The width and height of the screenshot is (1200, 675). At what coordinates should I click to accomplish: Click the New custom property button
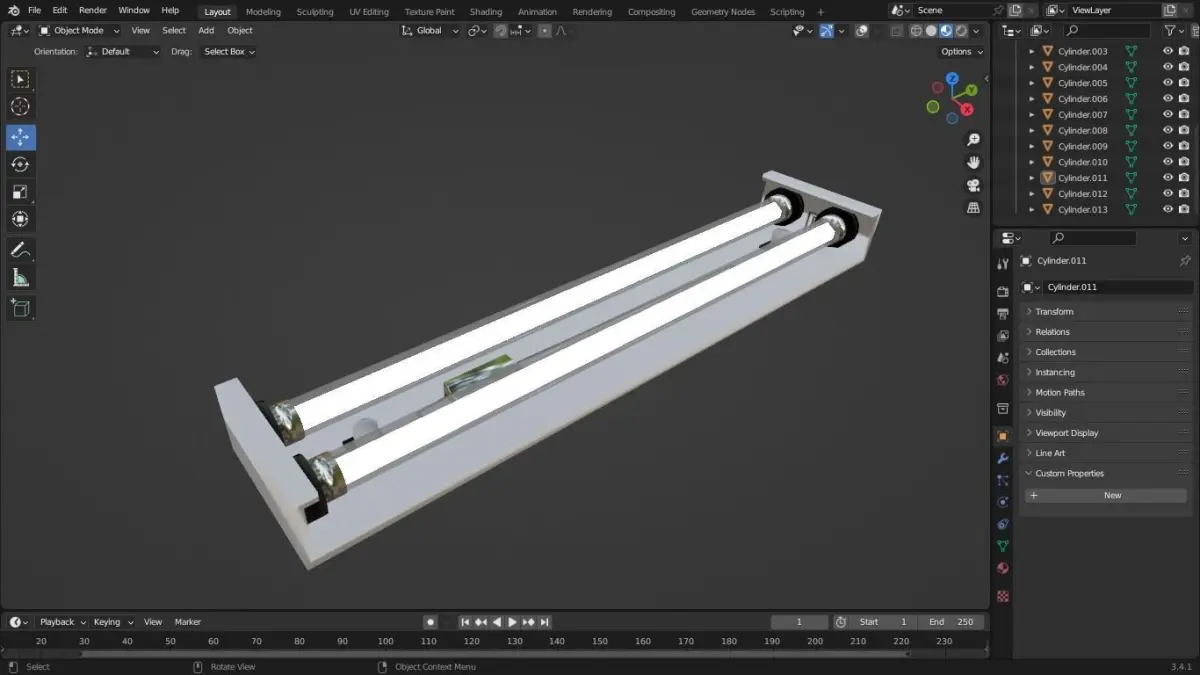[1106, 495]
